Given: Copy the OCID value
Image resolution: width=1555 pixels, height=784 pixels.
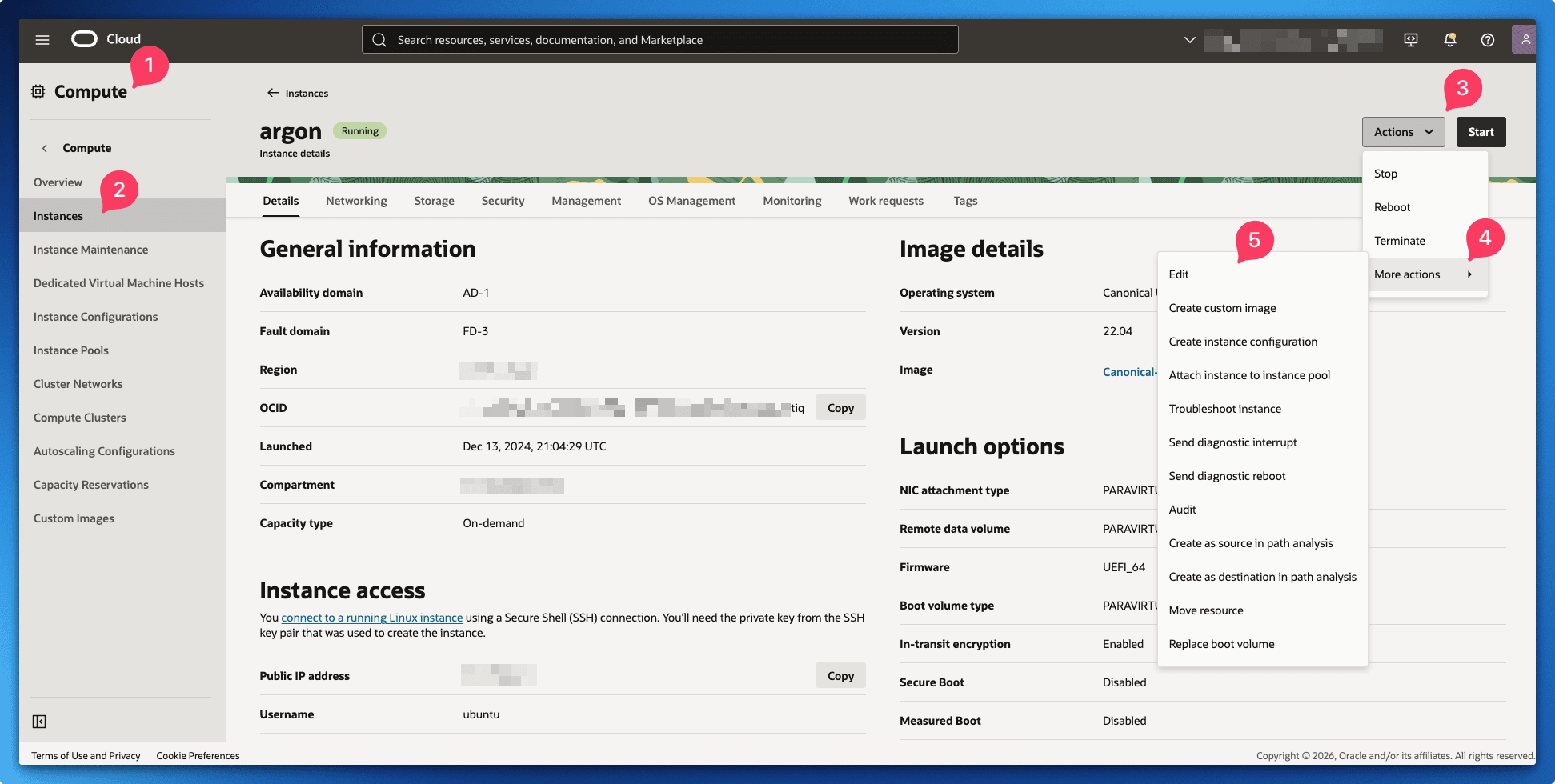Looking at the screenshot, I should click(840, 408).
